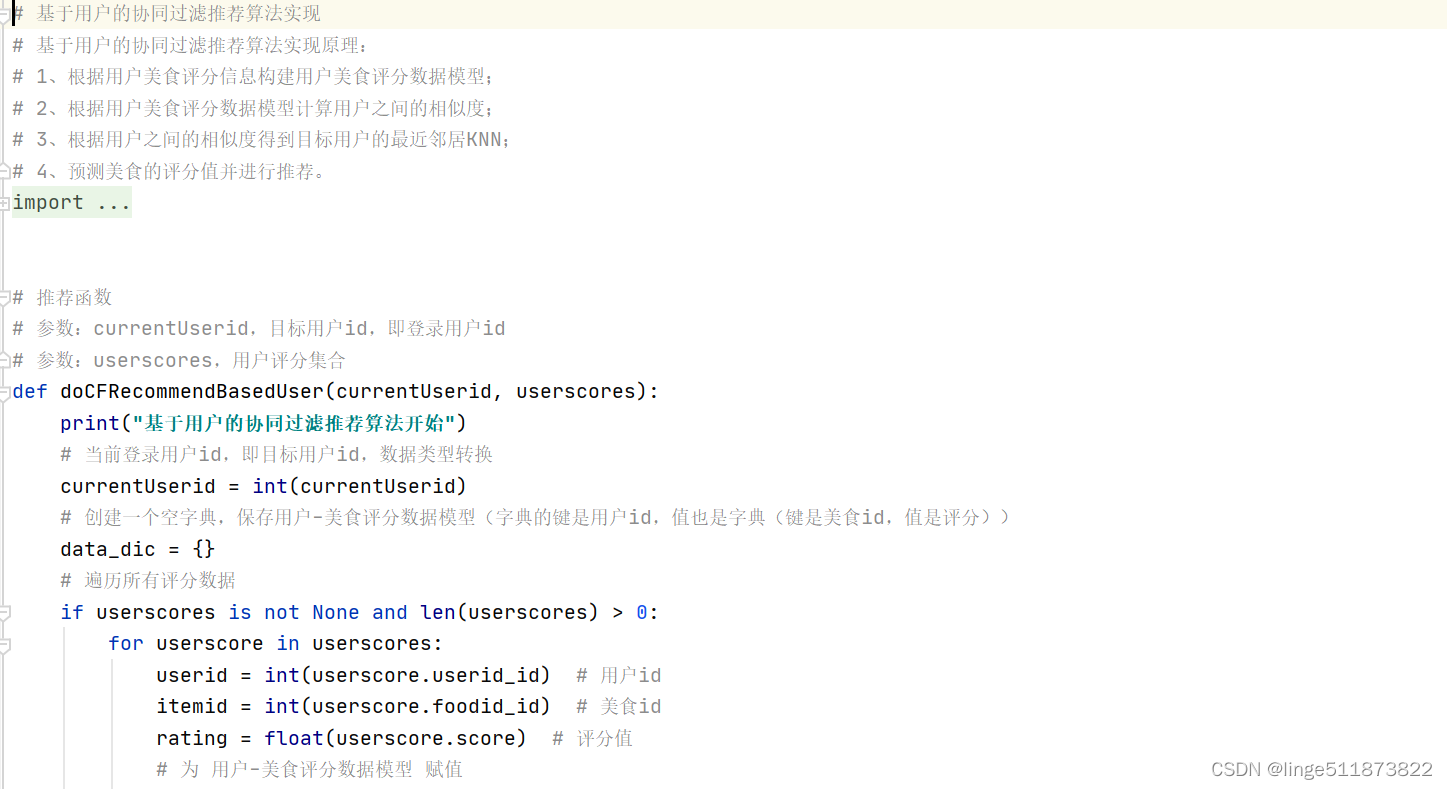Collapse the top header comment block
Image resolution: width=1447 pixels, height=789 pixels.
coord(5,14)
